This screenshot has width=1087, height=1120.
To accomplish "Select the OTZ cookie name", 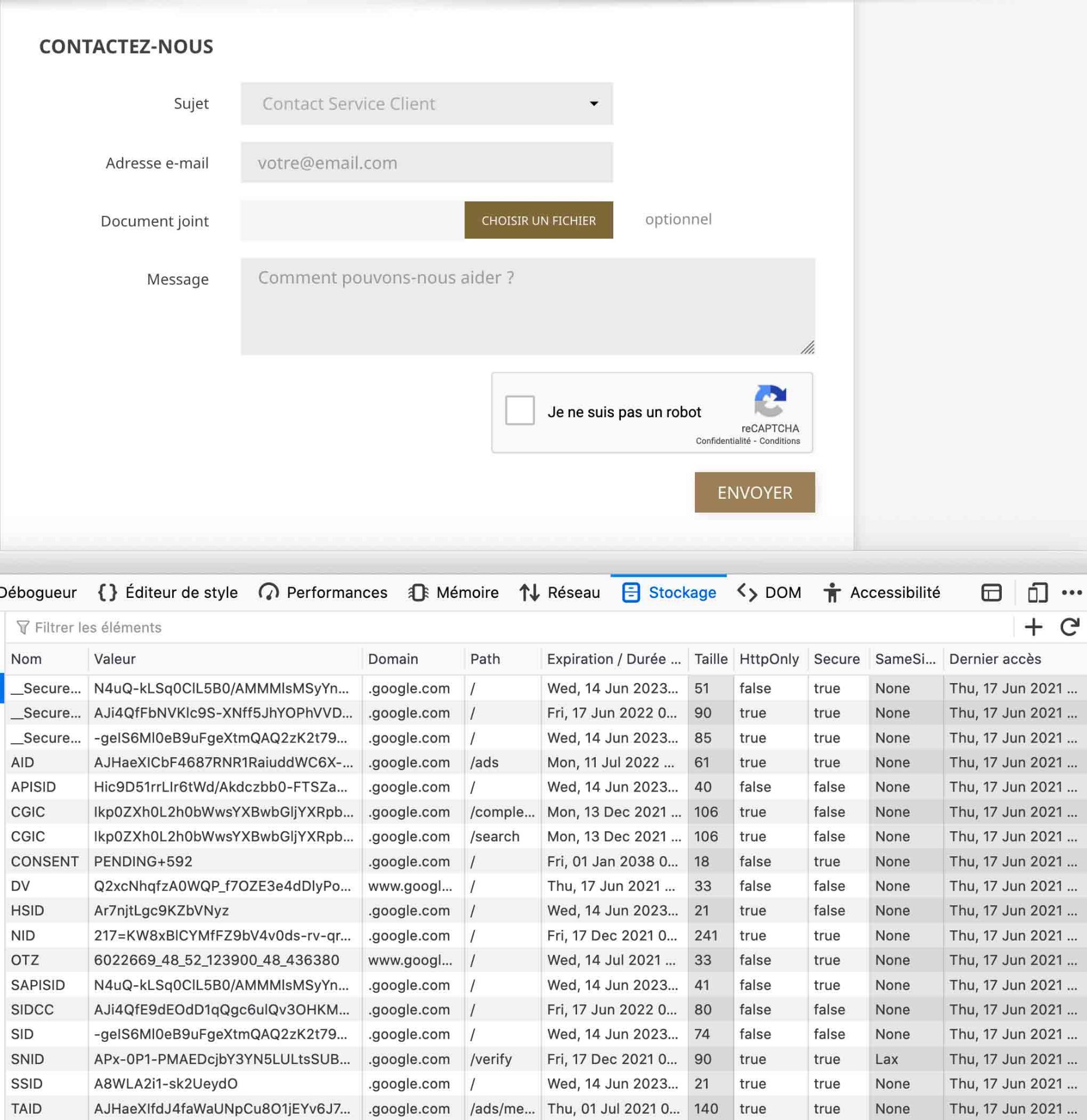I will [25, 960].
